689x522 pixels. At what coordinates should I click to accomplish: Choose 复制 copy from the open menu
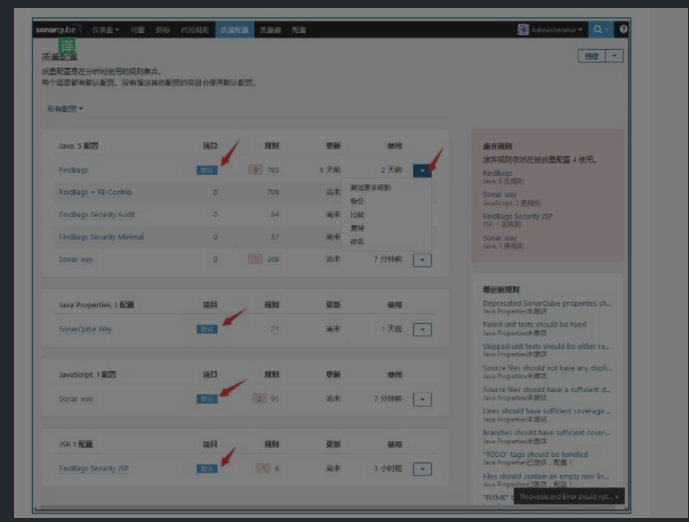click(x=357, y=228)
